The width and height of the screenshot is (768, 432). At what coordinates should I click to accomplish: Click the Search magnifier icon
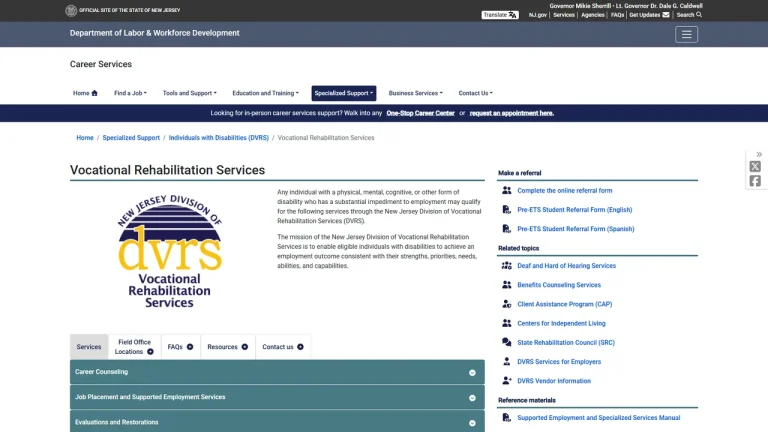699,15
